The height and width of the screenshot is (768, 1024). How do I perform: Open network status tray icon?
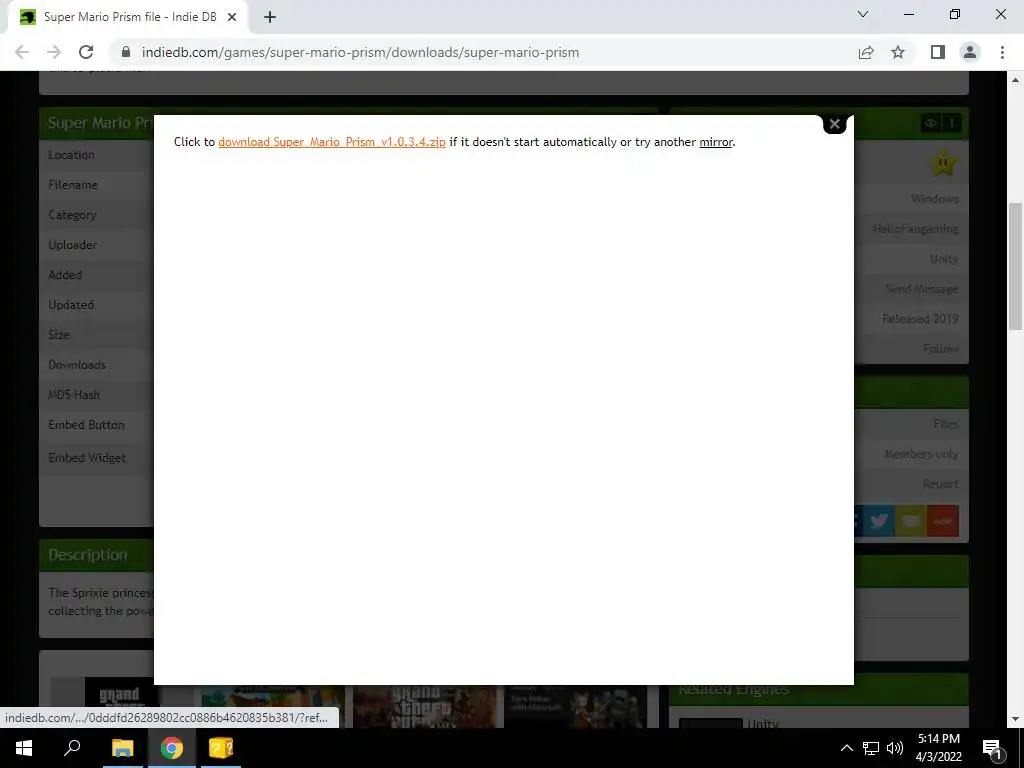click(871, 748)
